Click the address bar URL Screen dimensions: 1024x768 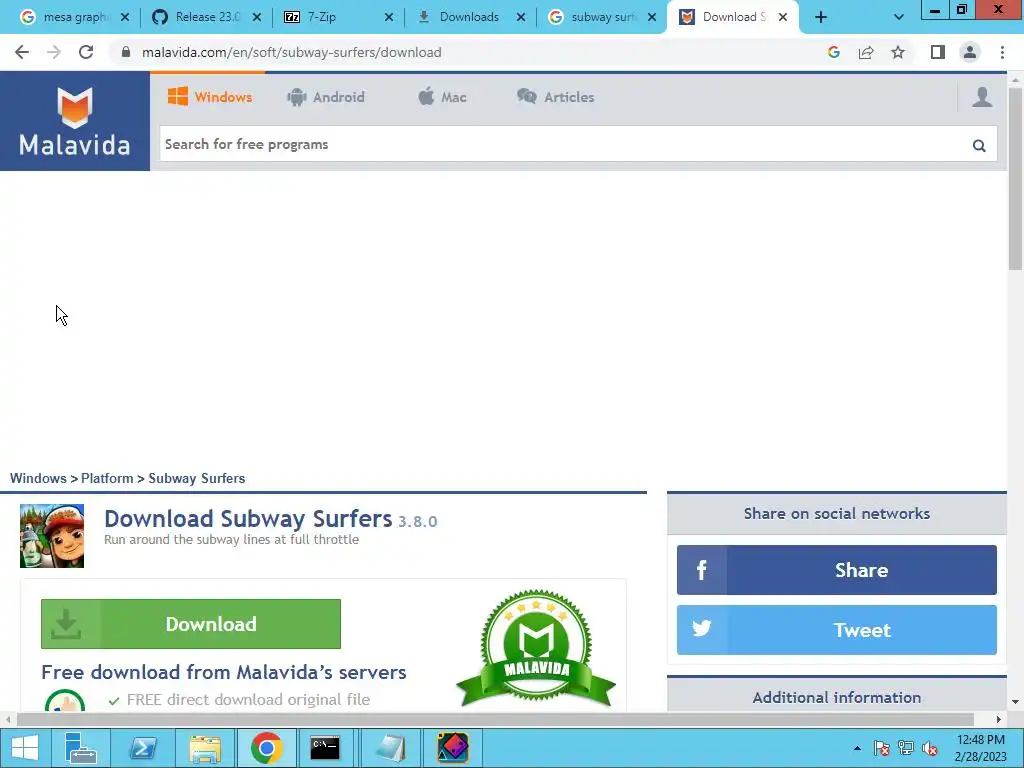[291, 52]
